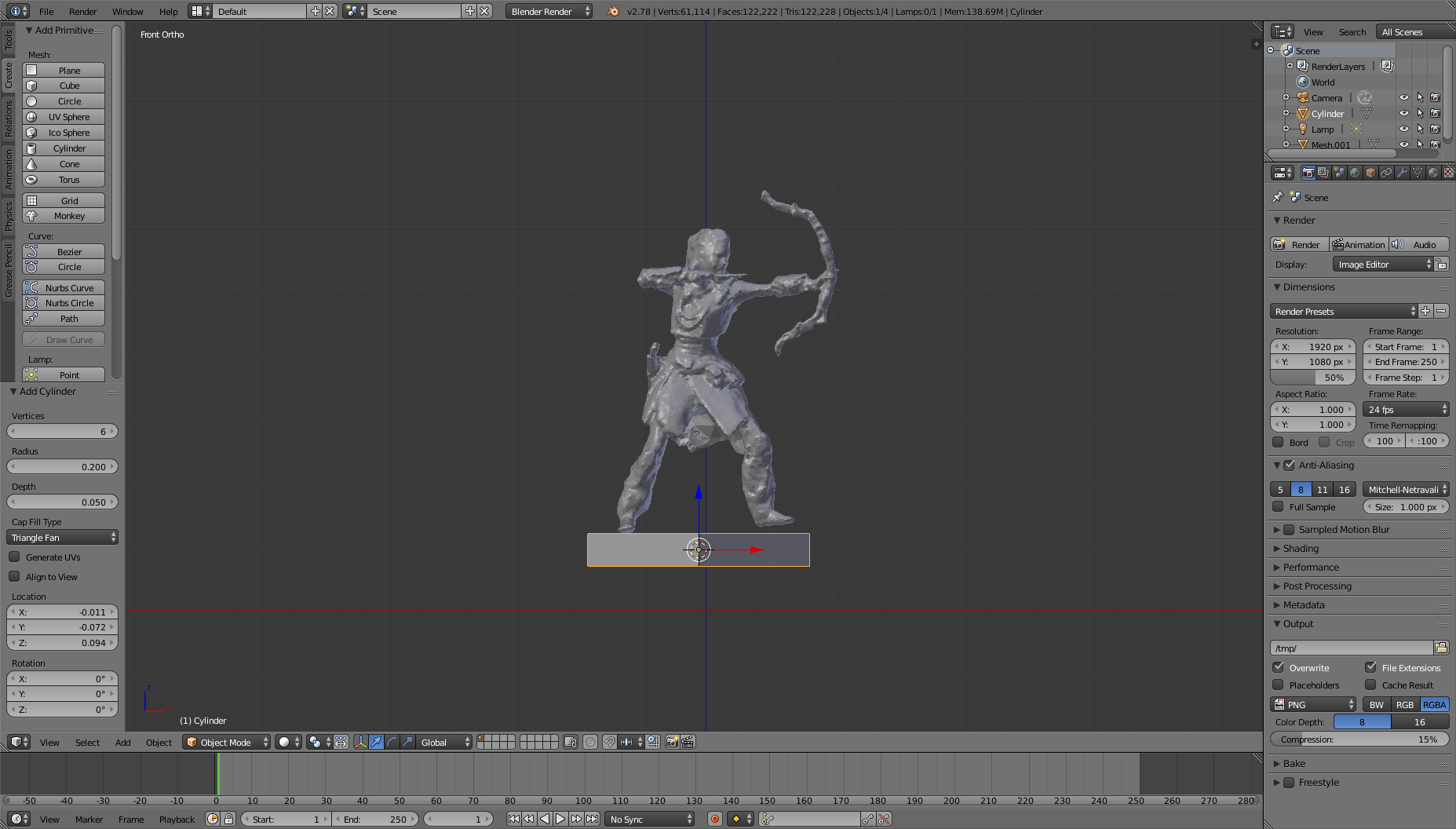Adjust the Compression percentage slider
This screenshot has width=1456, height=829.
click(1360, 739)
